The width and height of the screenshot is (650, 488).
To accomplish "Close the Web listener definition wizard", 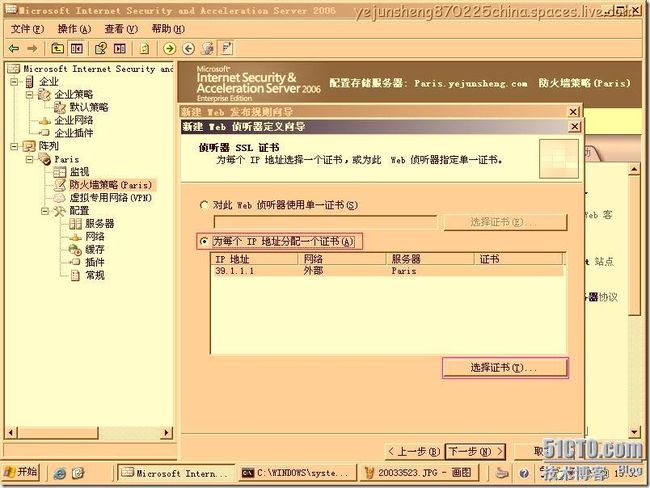I will click(574, 126).
